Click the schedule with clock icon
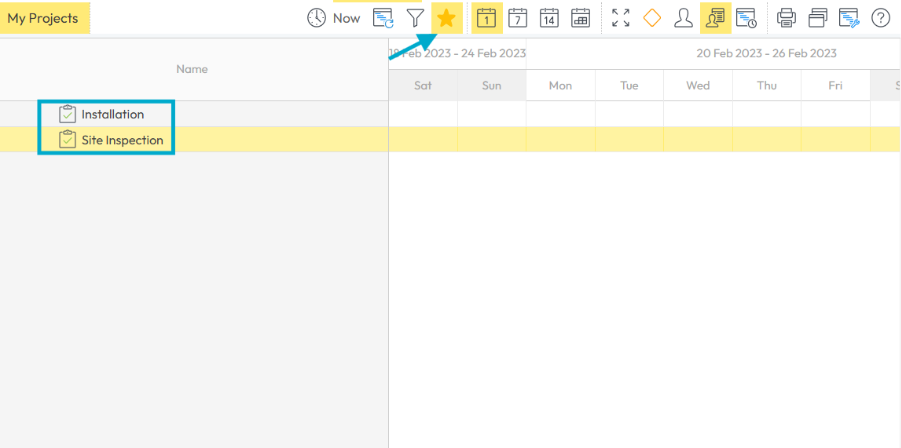 [x=746, y=18]
